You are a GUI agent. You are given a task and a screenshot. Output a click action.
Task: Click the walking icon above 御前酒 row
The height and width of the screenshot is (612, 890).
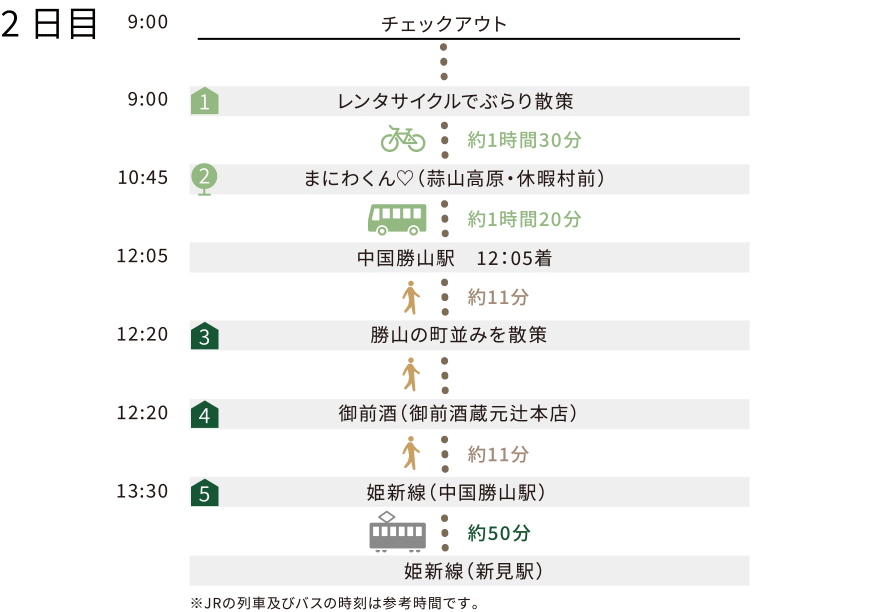pos(410,375)
